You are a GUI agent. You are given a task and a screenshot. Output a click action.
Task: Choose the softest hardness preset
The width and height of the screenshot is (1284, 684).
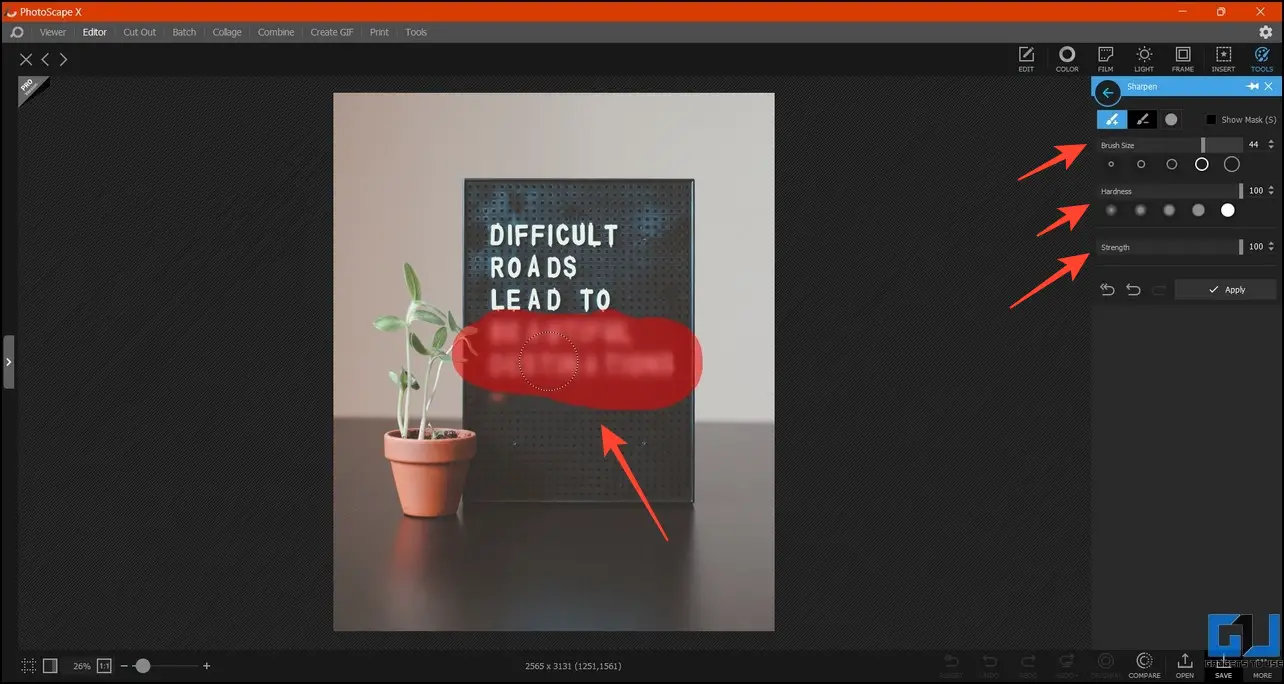point(1111,210)
